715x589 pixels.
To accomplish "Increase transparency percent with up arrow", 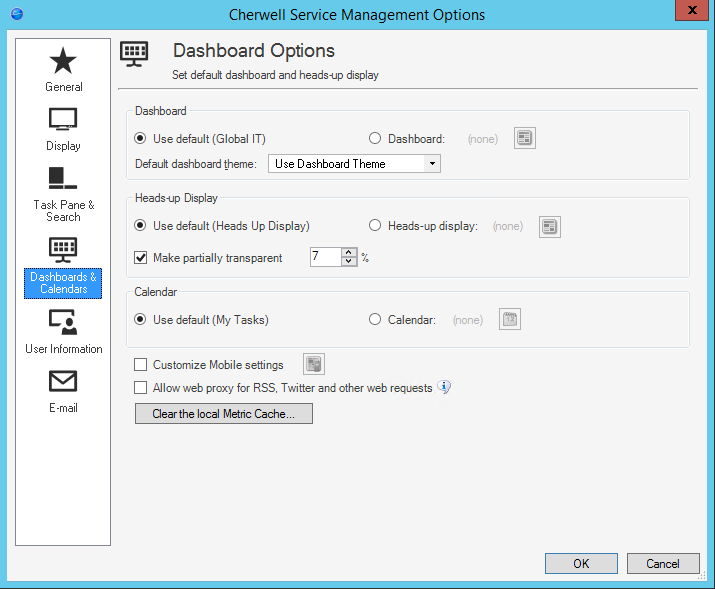I will click(349, 253).
